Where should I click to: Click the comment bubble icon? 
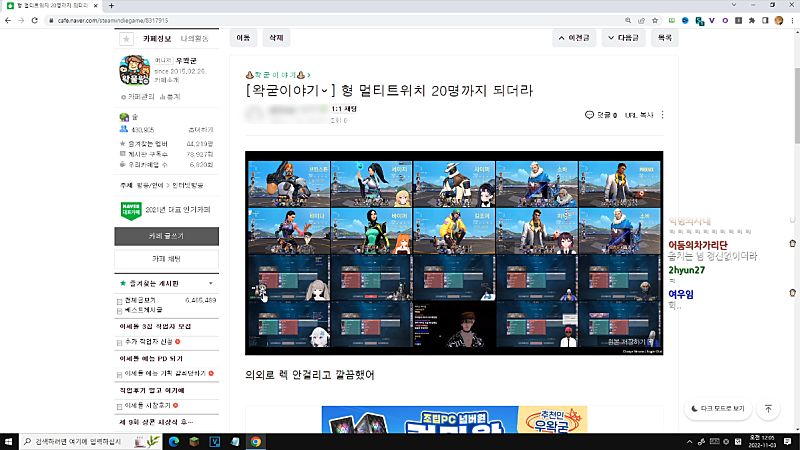pos(589,115)
